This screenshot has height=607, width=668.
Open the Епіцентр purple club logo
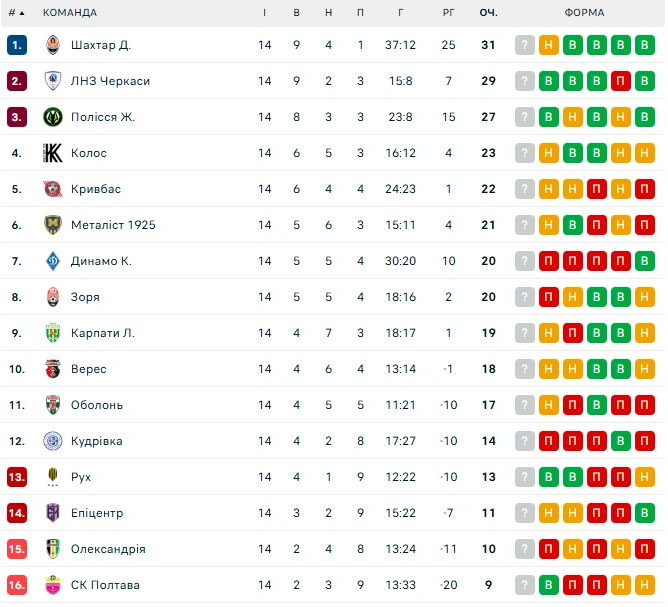point(53,513)
